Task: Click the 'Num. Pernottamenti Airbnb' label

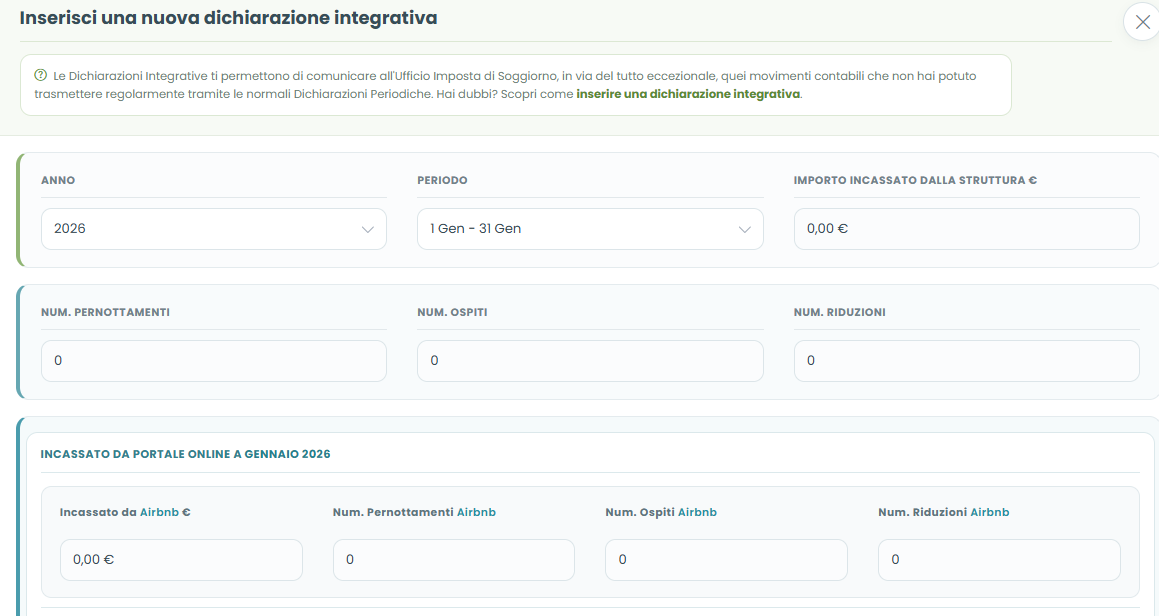Action: [x=414, y=512]
